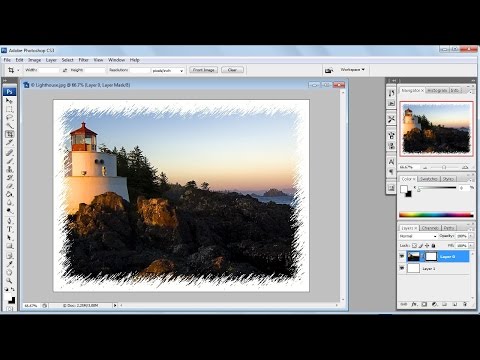Select the Lasso tool

point(9,117)
